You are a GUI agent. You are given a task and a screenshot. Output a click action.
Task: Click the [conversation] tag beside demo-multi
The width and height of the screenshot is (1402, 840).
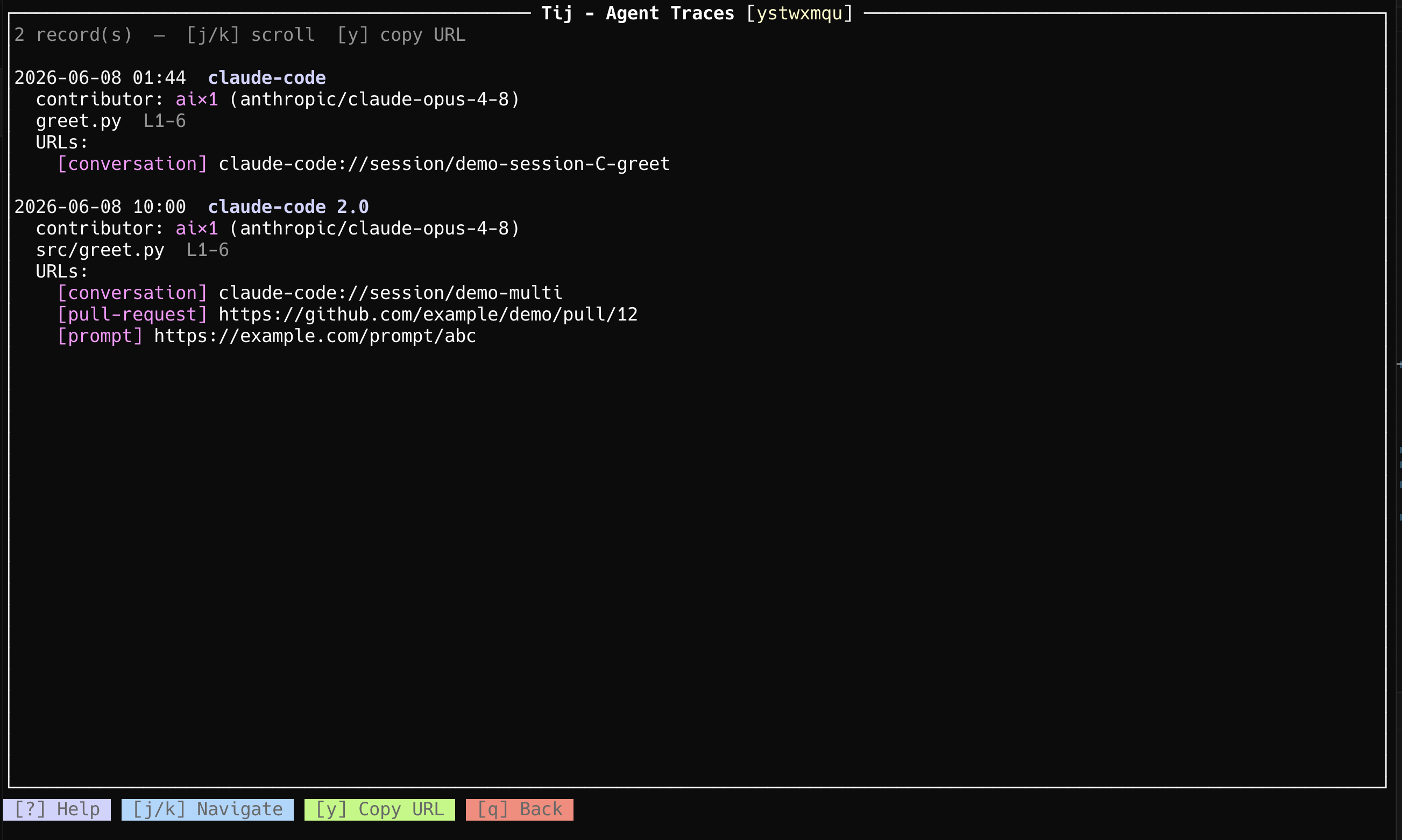pyautogui.click(x=132, y=293)
